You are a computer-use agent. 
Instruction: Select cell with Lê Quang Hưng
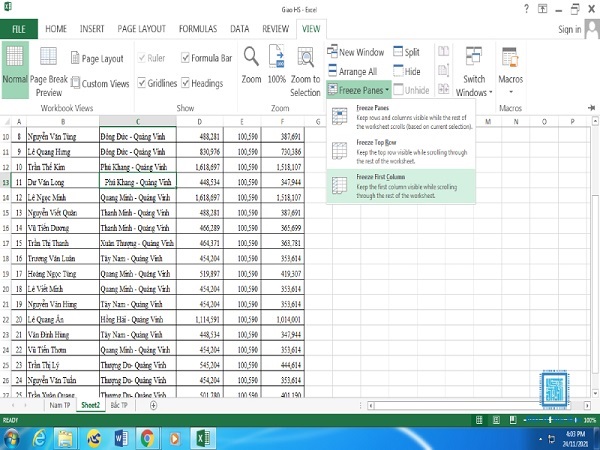click(x=63, y=152)
